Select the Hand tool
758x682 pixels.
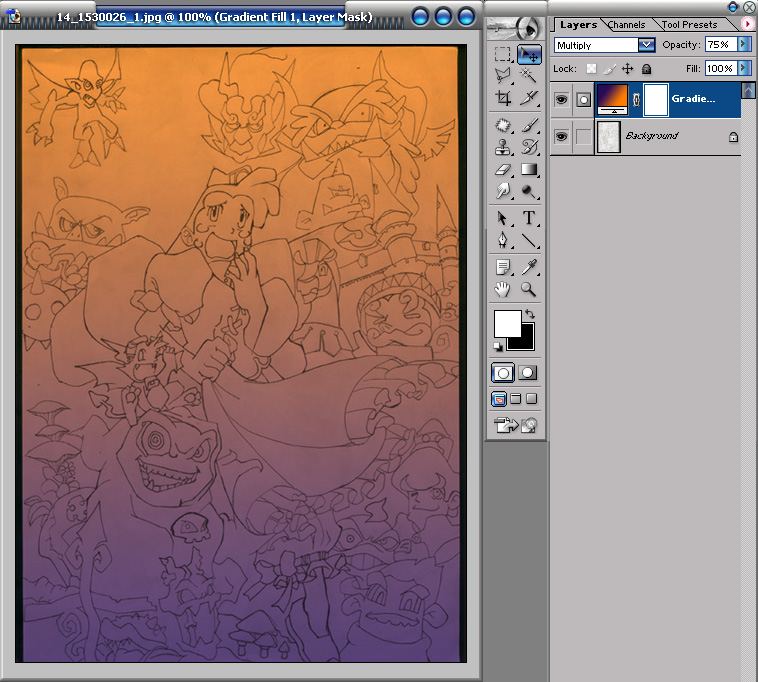503,290
